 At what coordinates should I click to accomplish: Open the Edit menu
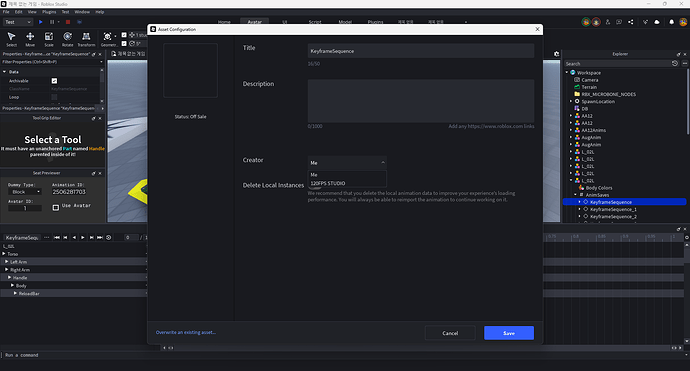point(18,12)
